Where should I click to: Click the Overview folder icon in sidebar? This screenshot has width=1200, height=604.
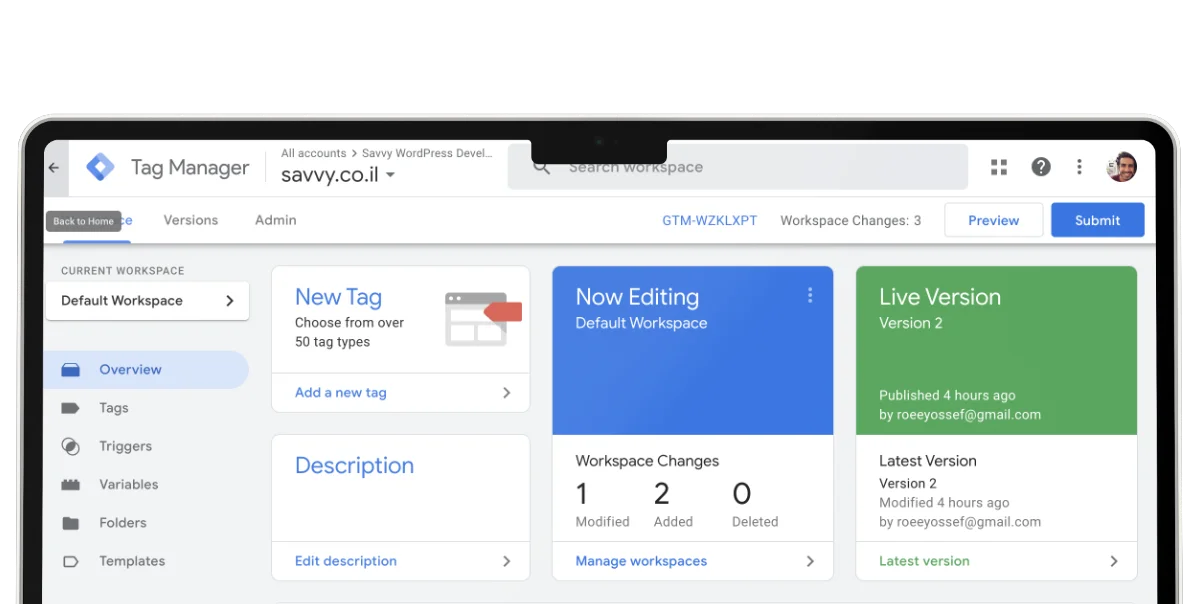click(70, 370)
